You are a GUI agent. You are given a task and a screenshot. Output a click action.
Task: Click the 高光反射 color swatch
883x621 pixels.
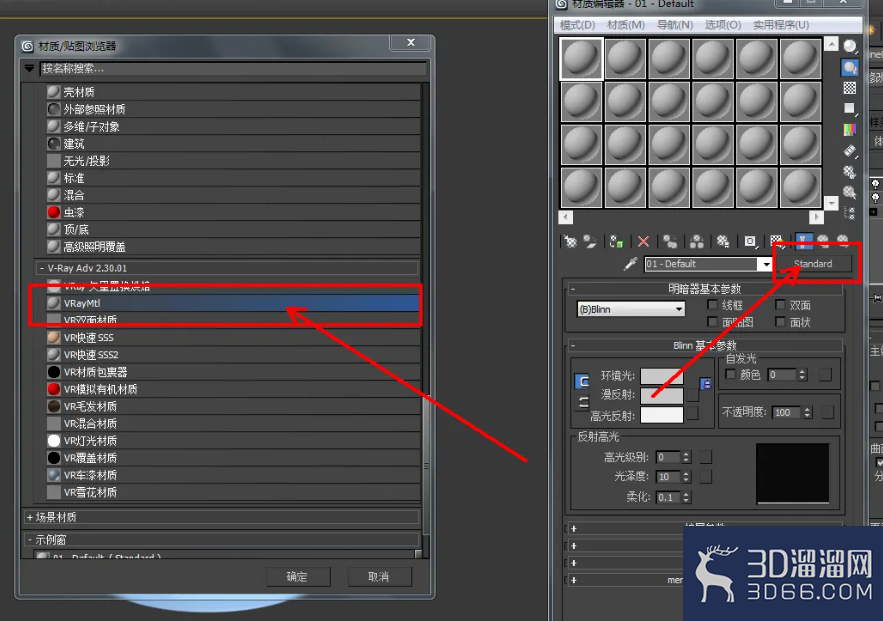coord(662,416)
